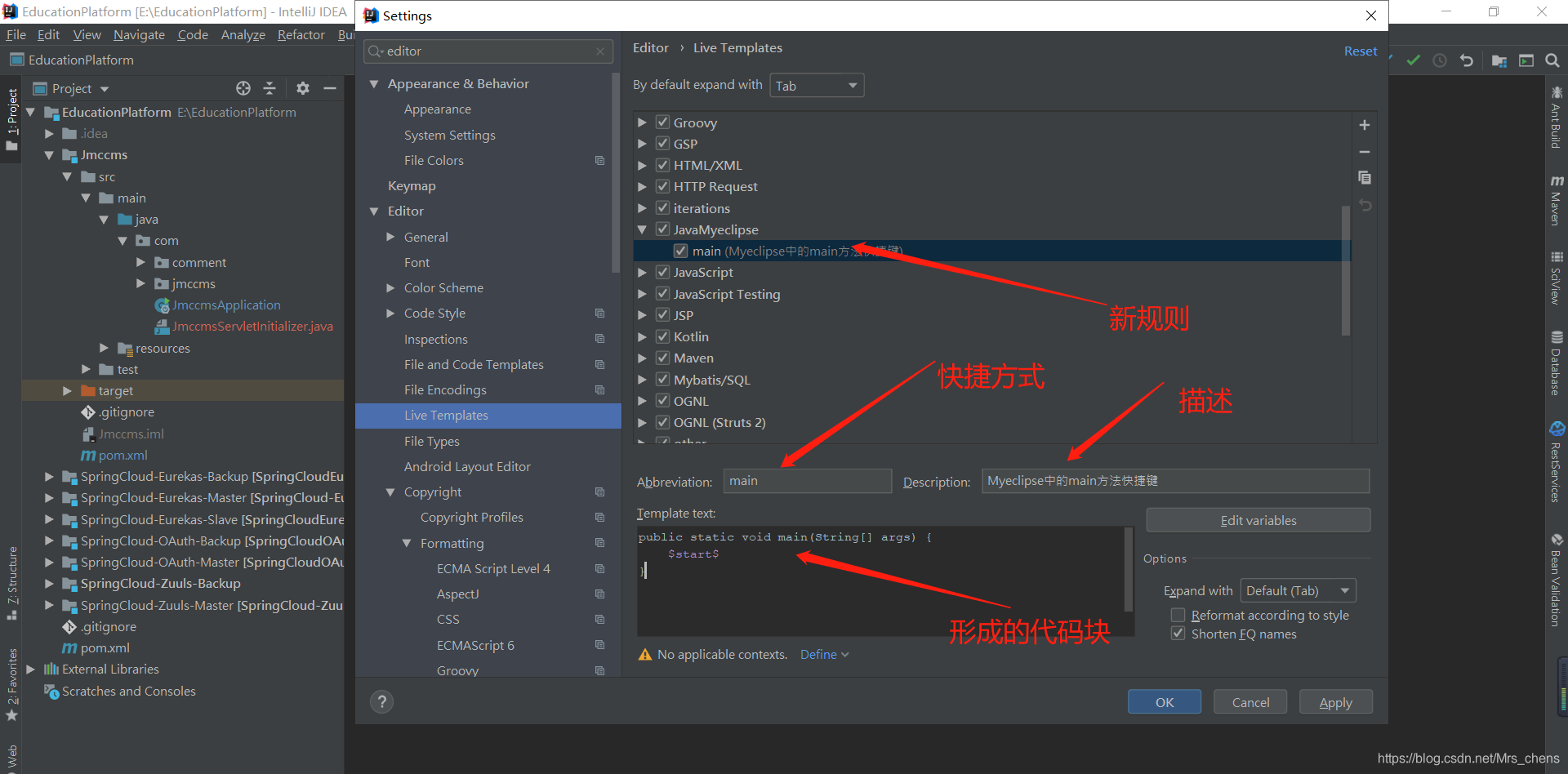This screenshot has width=1568, height=774.
Task: Click the Cancel button
Action: click(1250, 702)
